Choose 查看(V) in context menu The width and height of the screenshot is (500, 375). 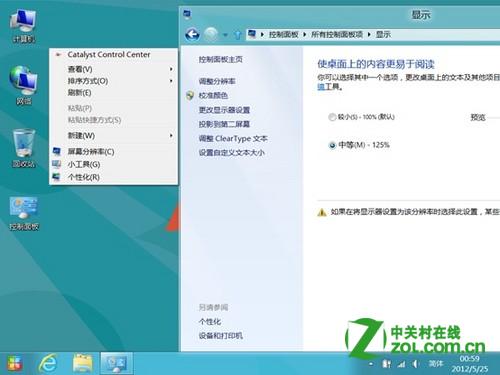(113, 69)
